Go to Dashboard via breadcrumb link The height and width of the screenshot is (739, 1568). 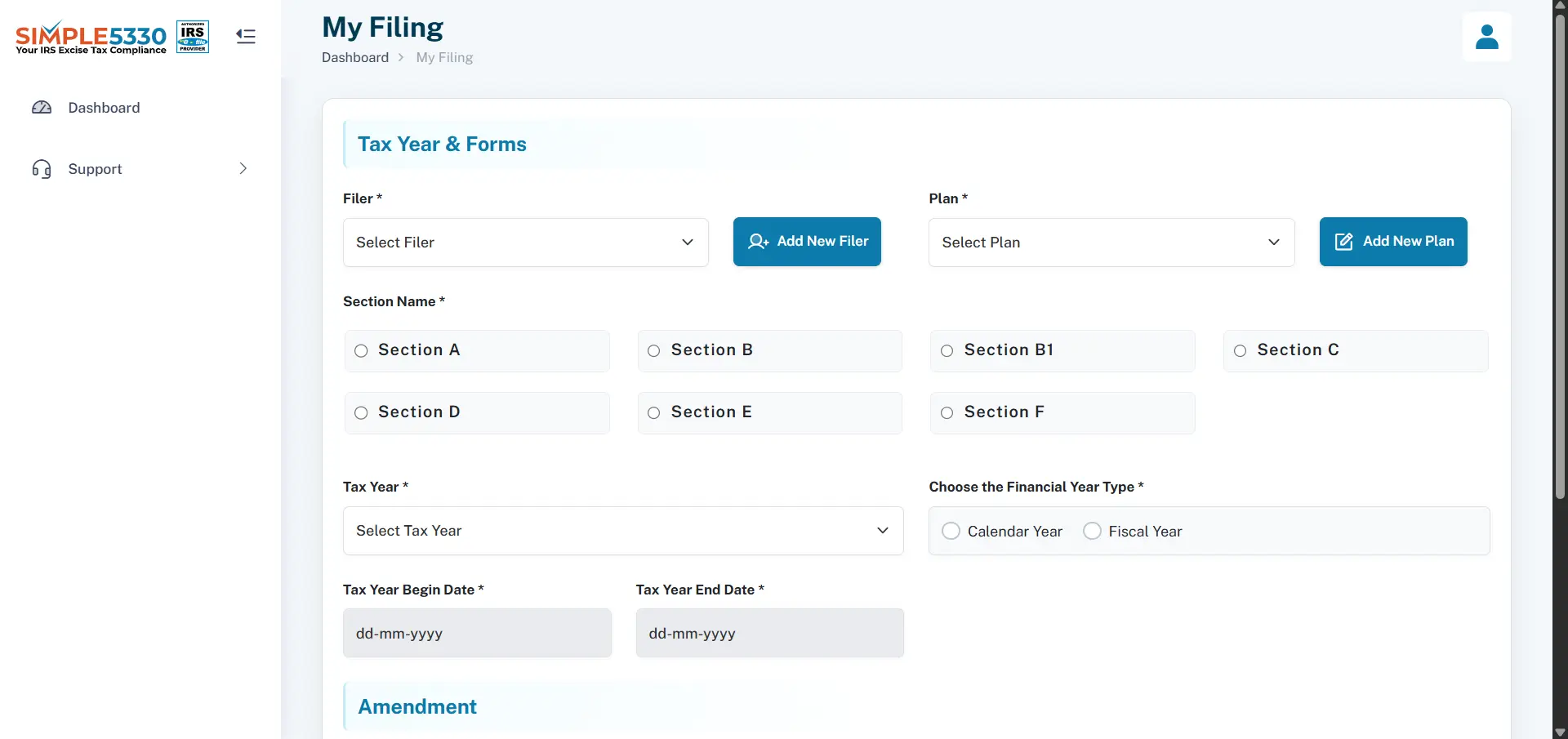[x=355, y=57]
